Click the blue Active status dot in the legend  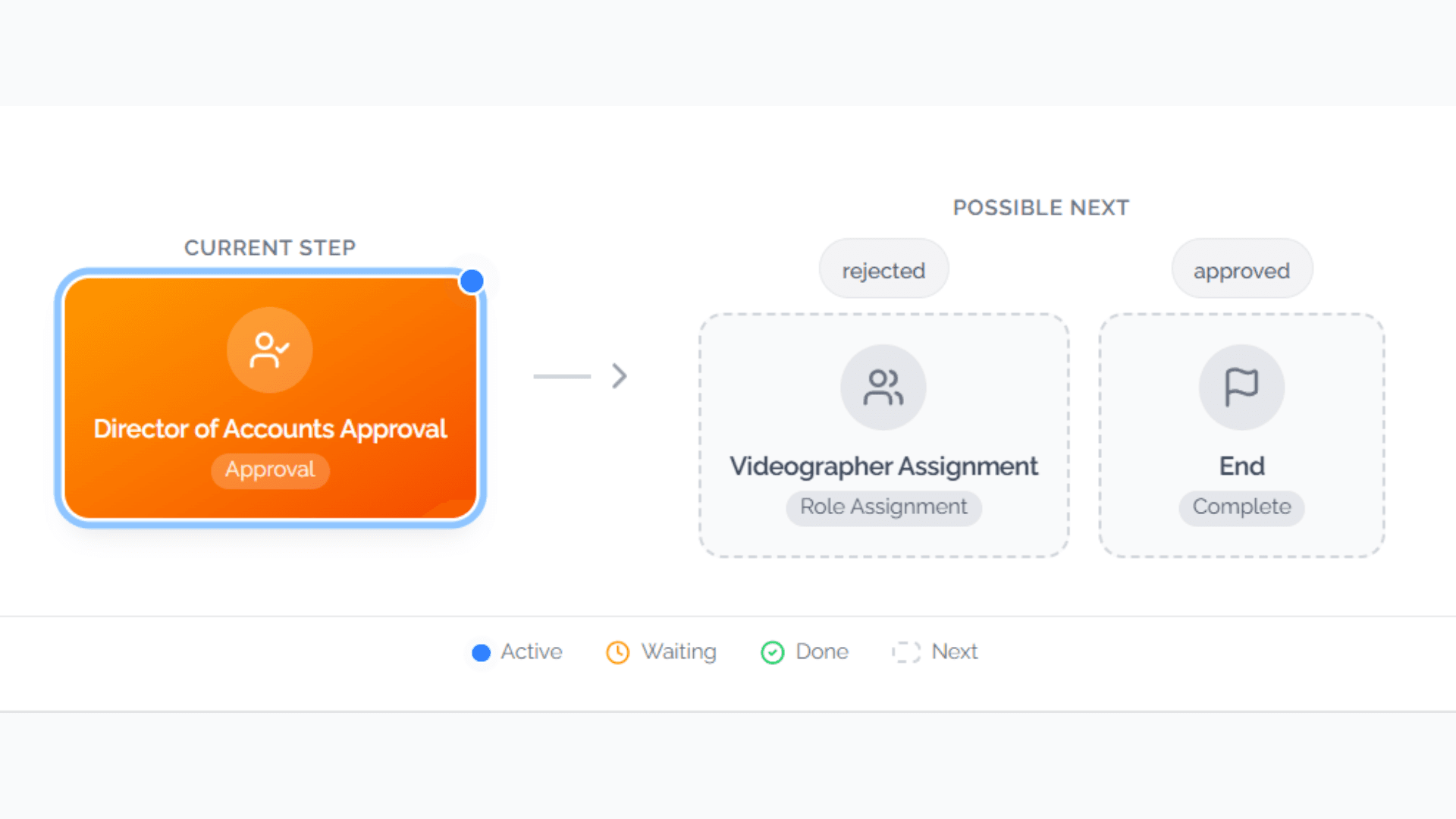pyautogui.click(x=481, y=652)
